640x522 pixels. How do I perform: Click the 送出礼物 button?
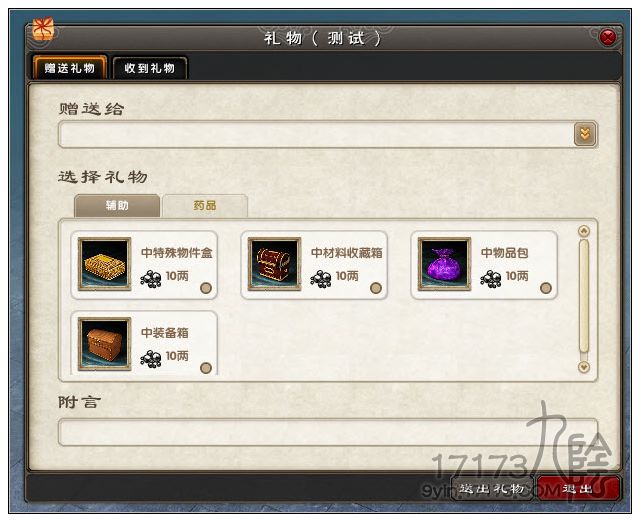click(x=492, y=488)
